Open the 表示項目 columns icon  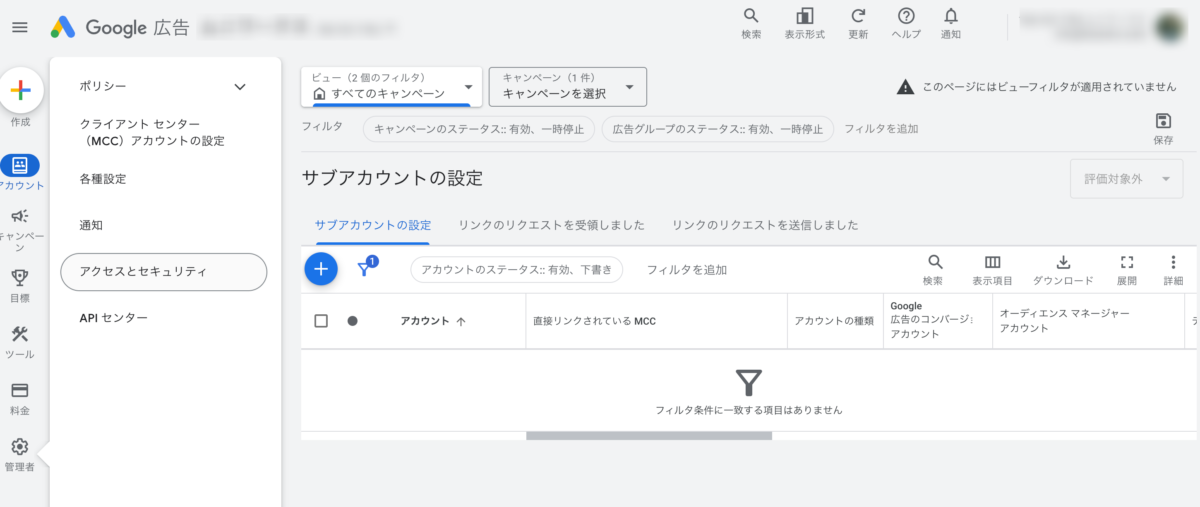(992, 263)
